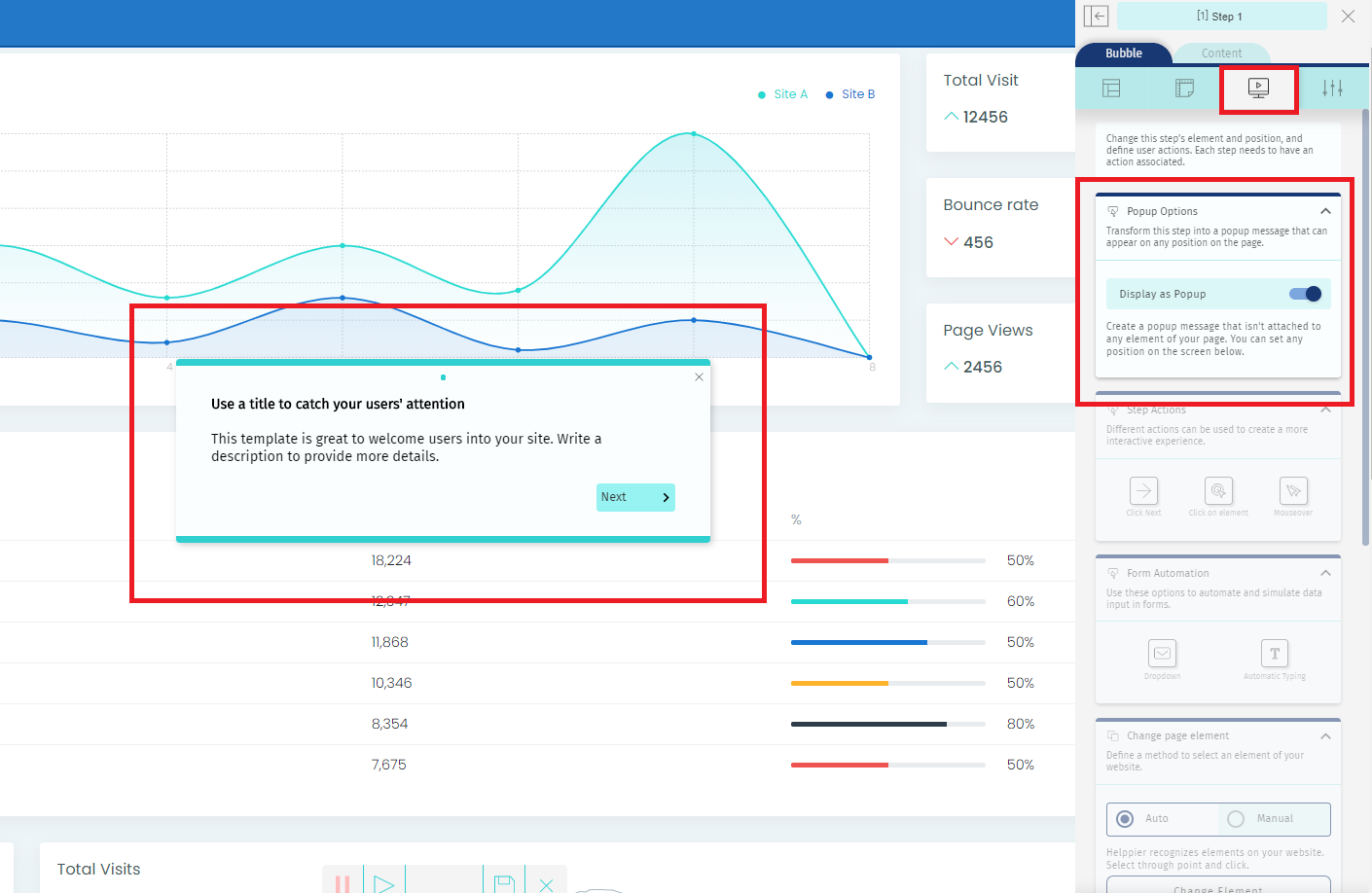Collapse the Popup Options section
The image size is (1372, 893).
[1325, 211]
